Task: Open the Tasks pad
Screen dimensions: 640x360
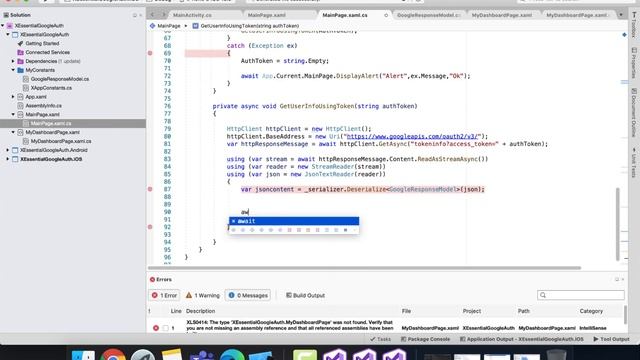Action: (380, 339)
